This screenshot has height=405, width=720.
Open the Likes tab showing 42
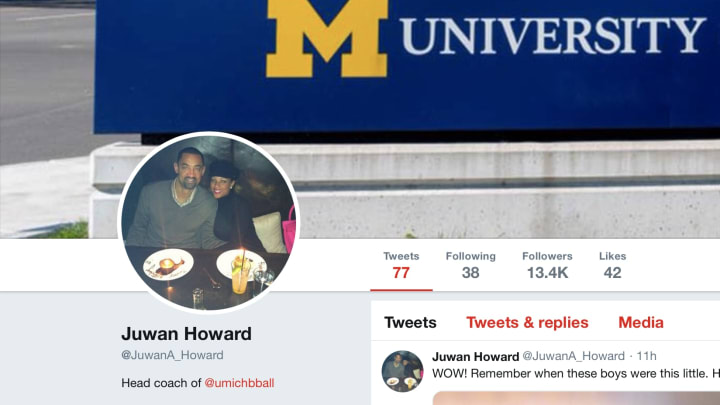(613, 265)
